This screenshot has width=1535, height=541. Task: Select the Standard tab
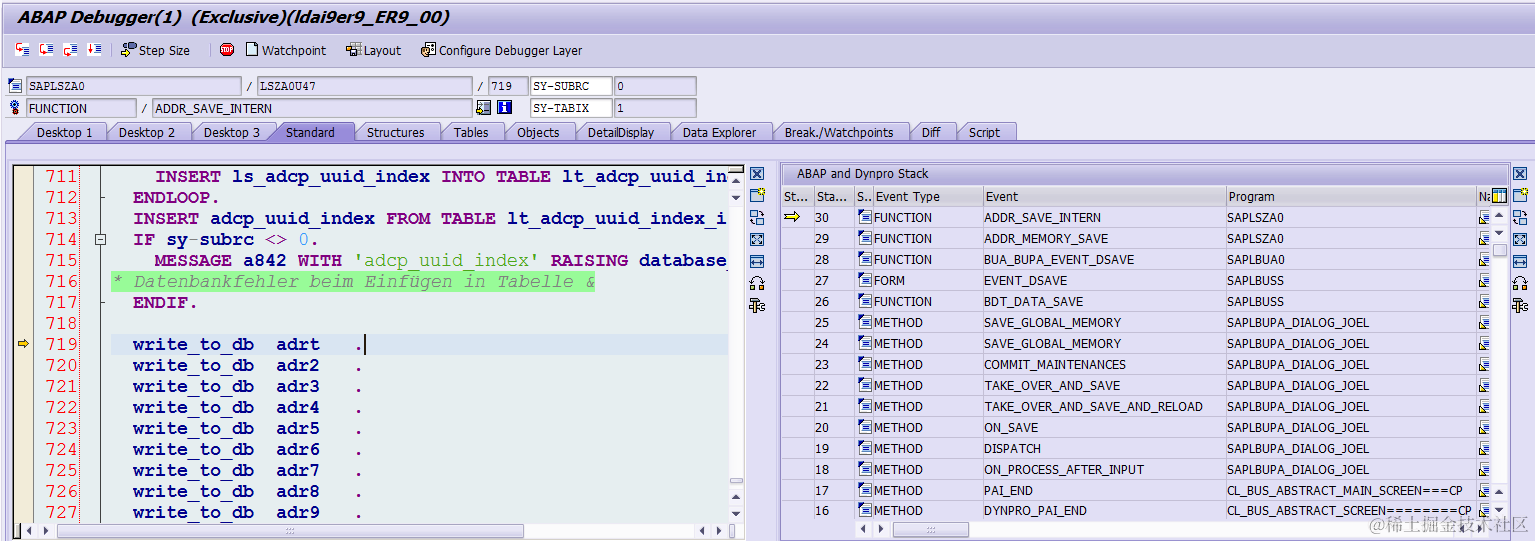(x=310, y=132)
